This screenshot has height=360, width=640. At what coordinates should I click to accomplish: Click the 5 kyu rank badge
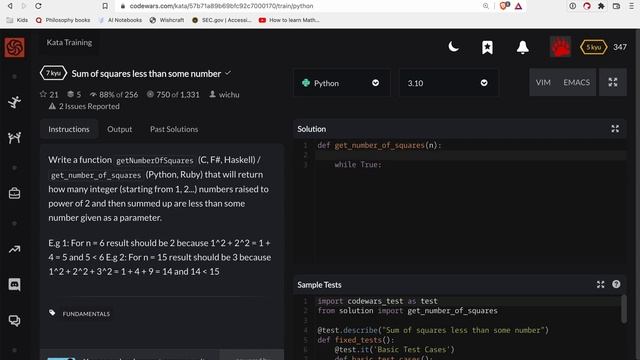pos(593,47)
